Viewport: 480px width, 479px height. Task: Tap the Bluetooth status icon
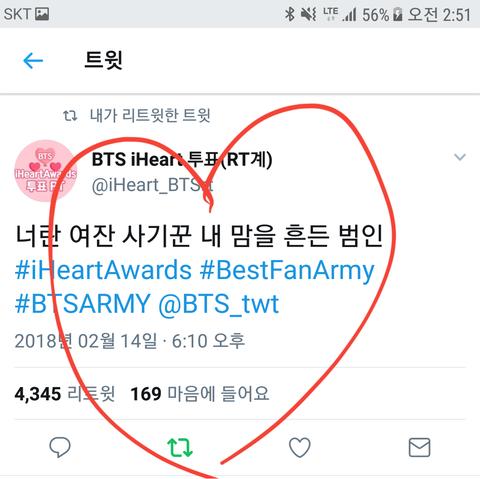coord(290,14)
